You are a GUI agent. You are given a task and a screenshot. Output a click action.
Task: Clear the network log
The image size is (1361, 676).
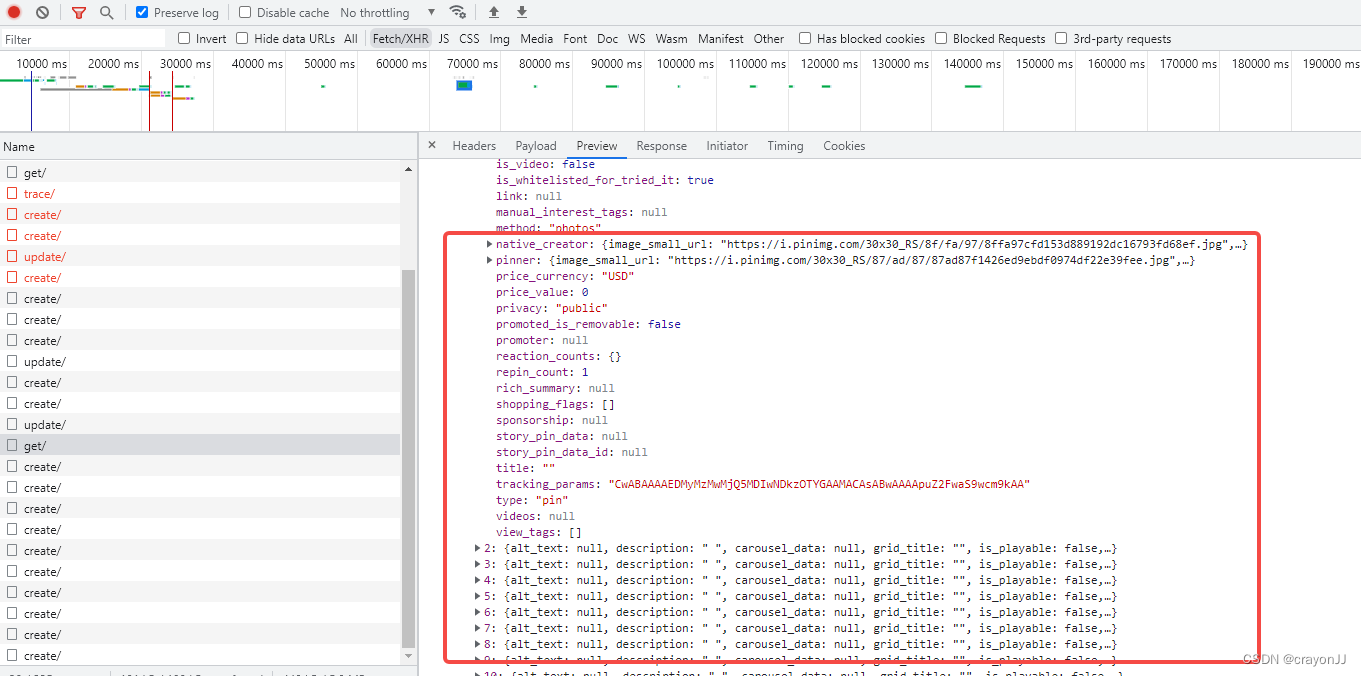42,12
